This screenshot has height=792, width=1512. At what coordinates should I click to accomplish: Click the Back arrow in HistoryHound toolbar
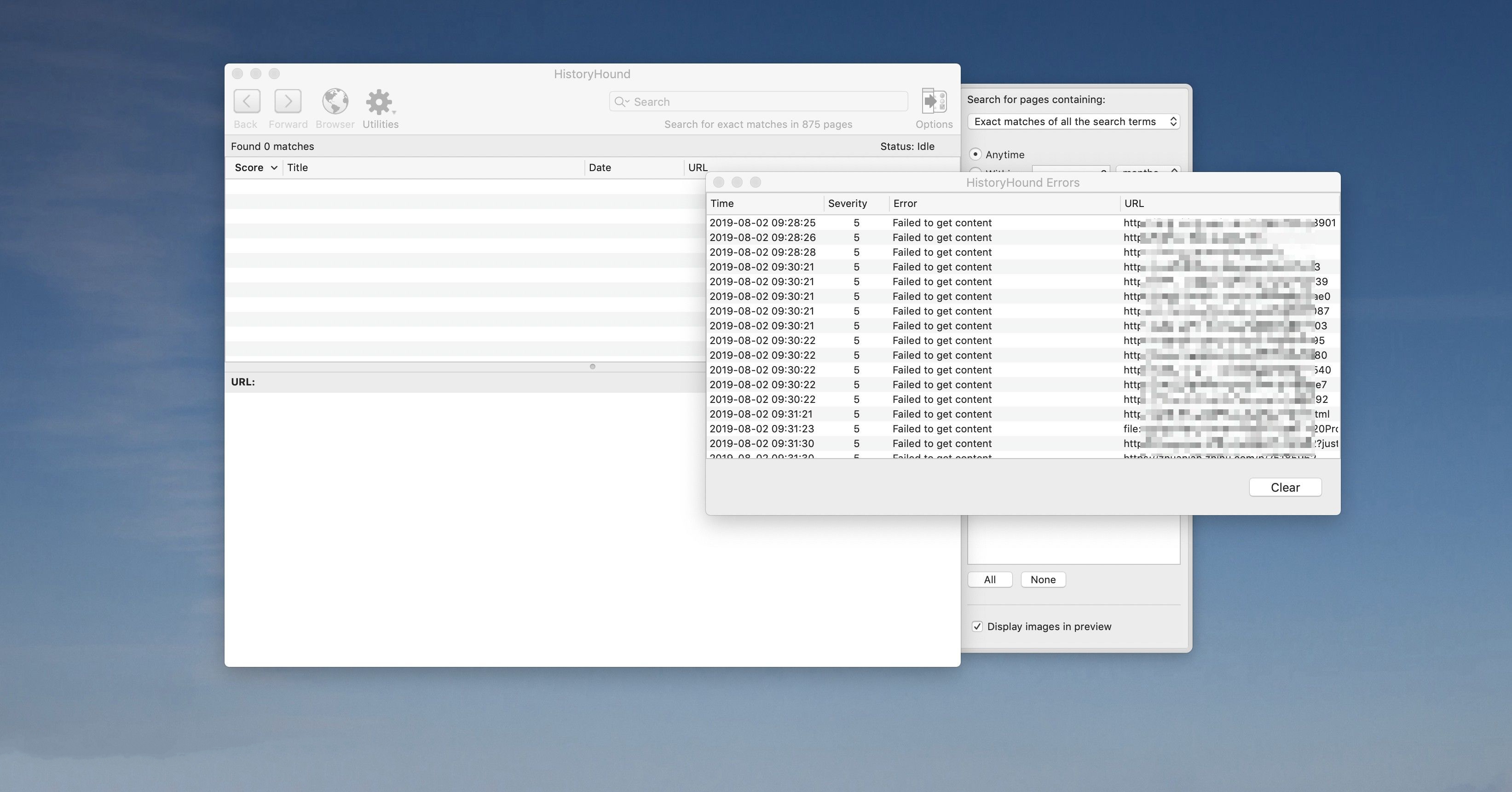(247, 102)
